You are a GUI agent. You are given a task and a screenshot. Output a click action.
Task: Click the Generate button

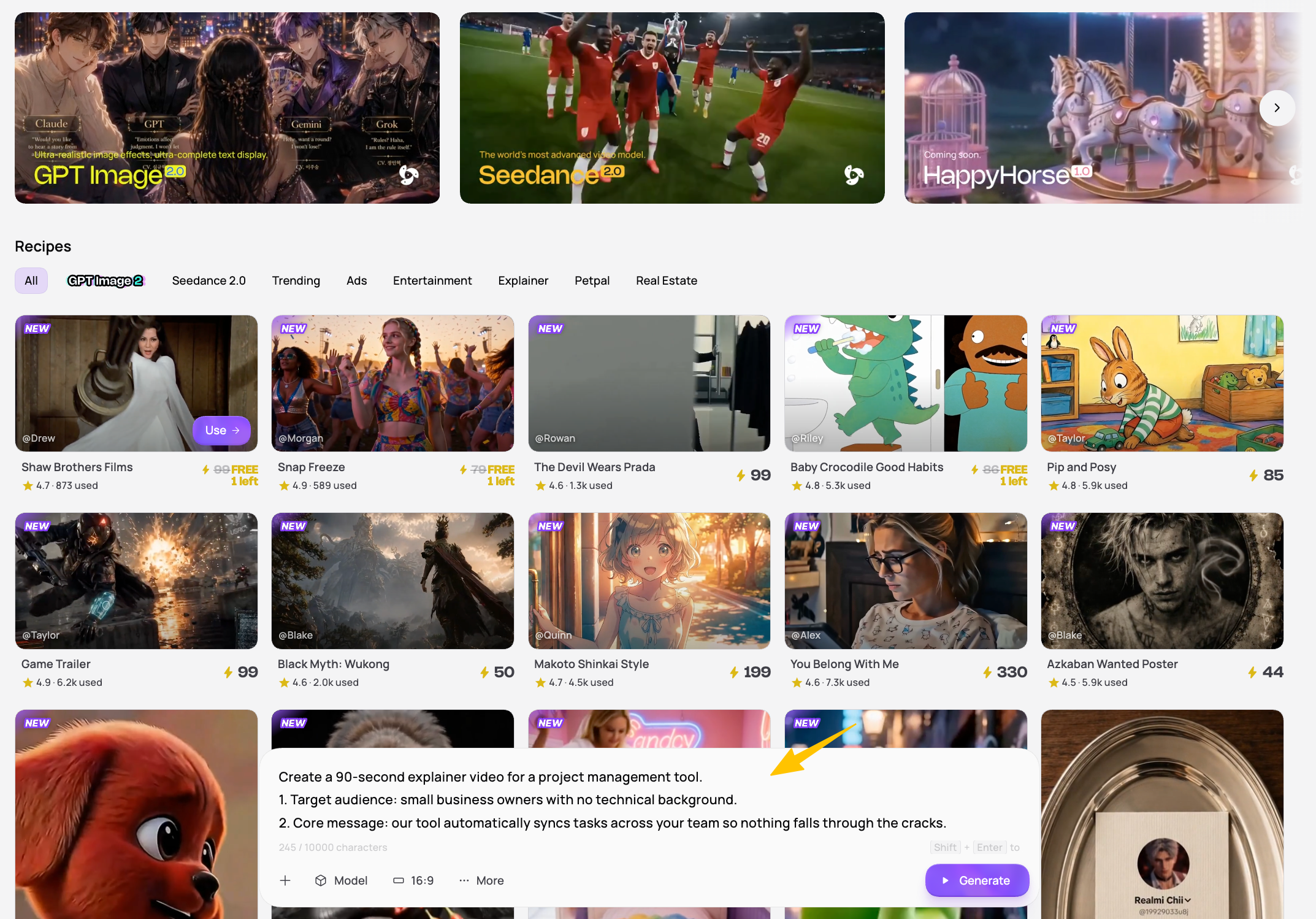tap(976, 880)
